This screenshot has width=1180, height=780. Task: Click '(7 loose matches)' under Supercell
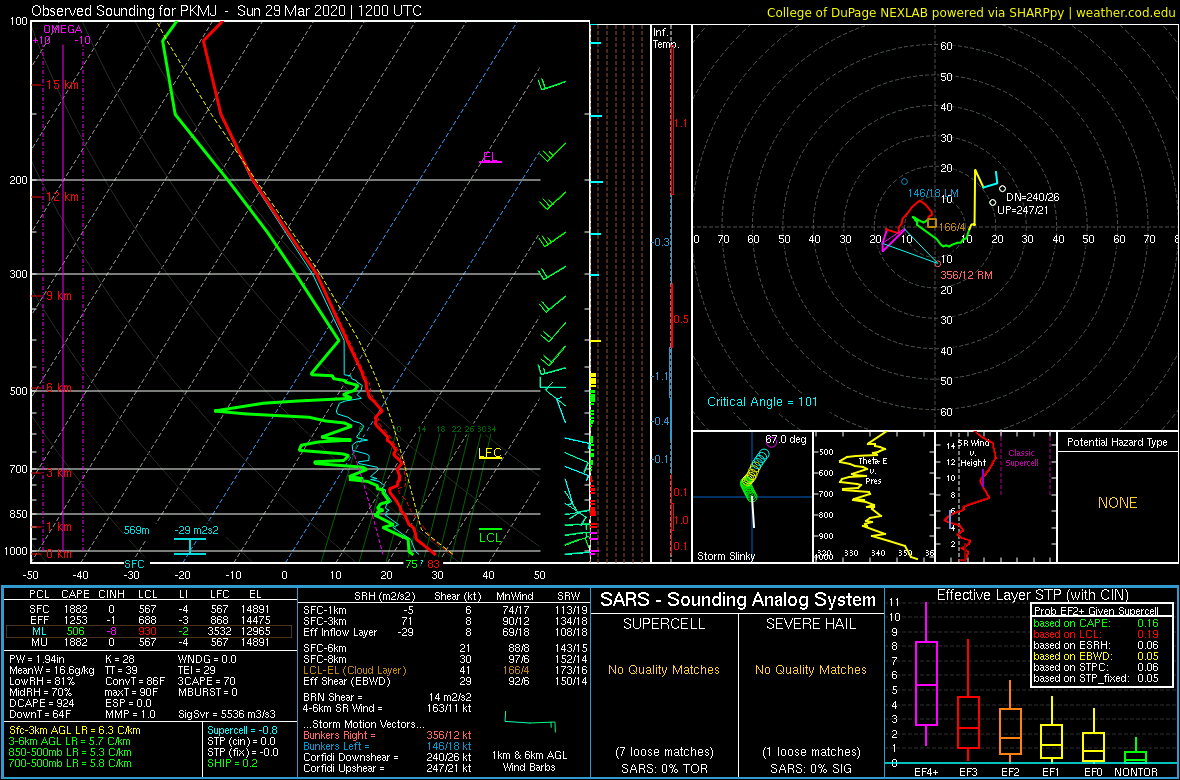pos(665,751)
